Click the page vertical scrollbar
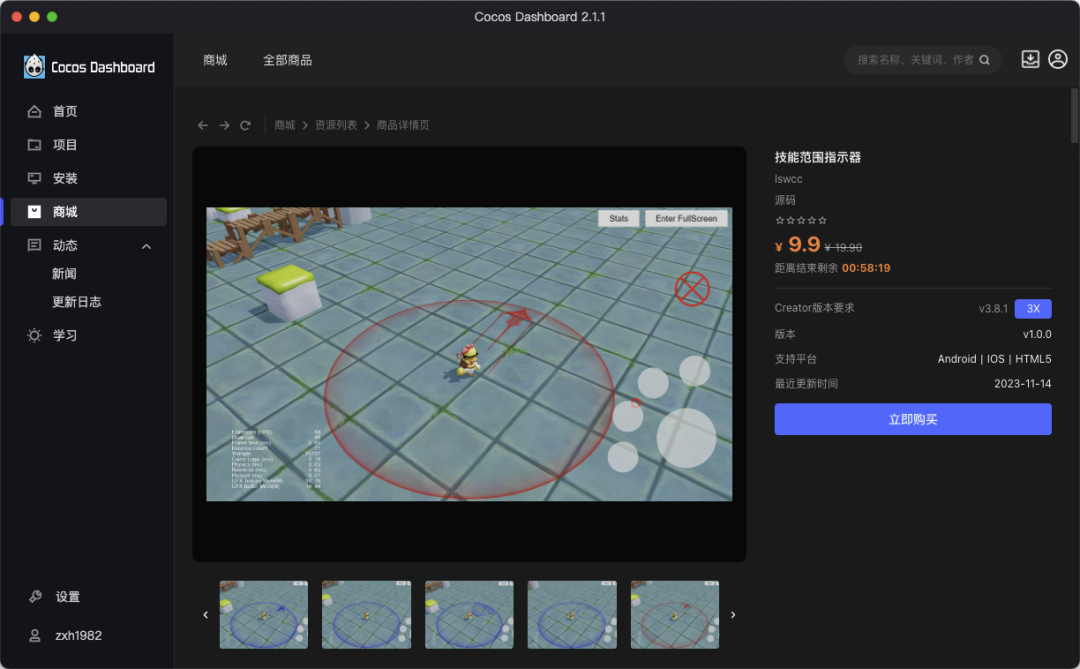Image resolution: width=1080 pixels, height=669 pixels. click(x=1074, y=115)
